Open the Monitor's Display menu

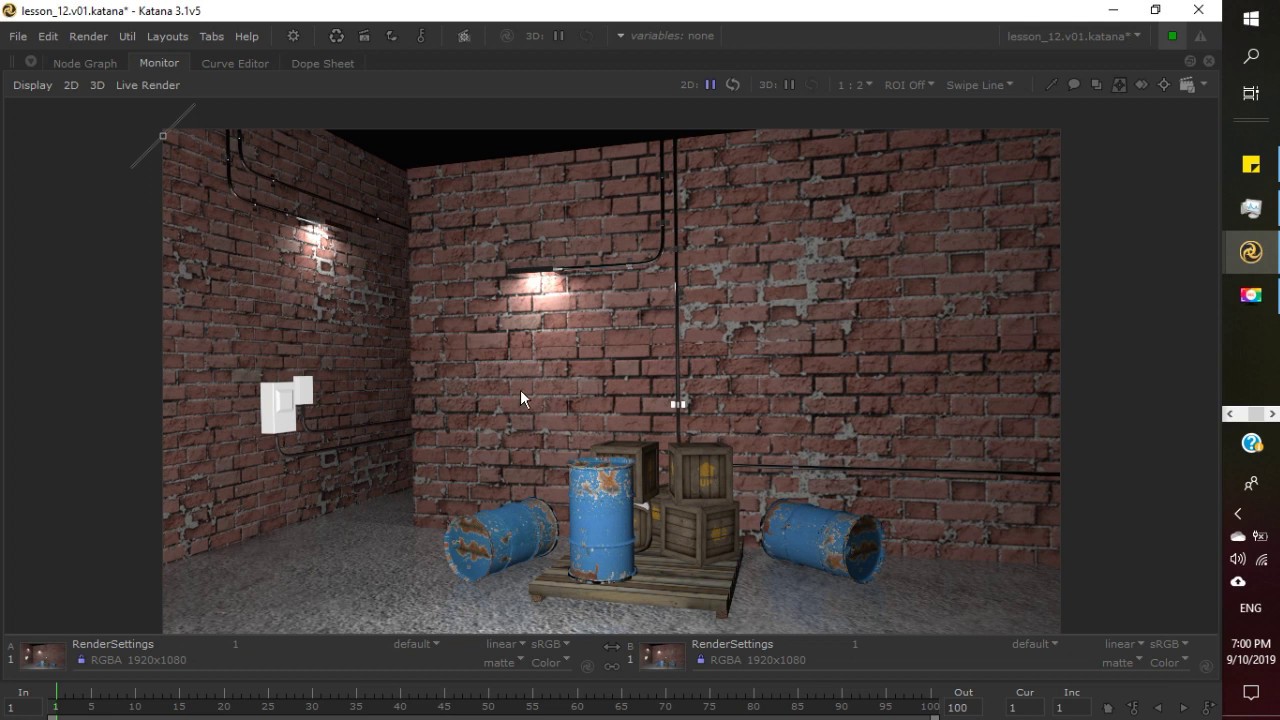[32, 85]
